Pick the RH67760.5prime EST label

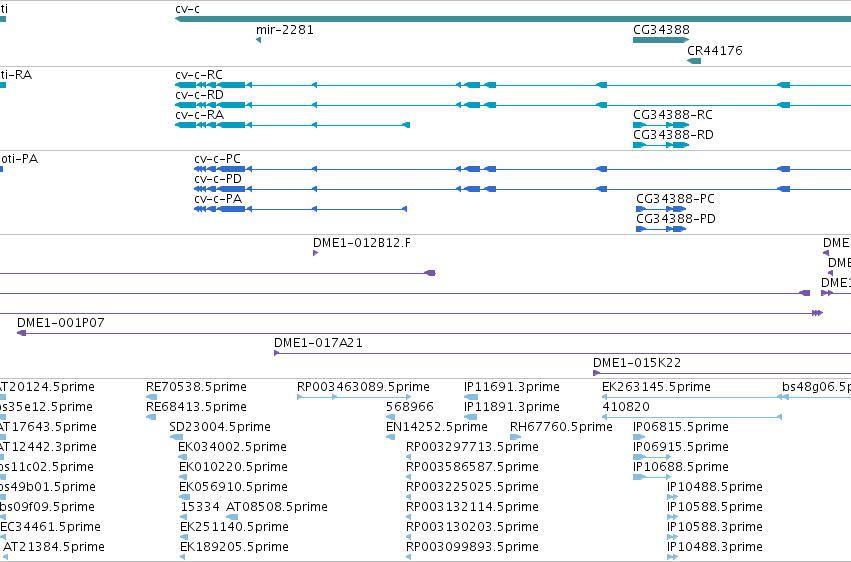561,427
